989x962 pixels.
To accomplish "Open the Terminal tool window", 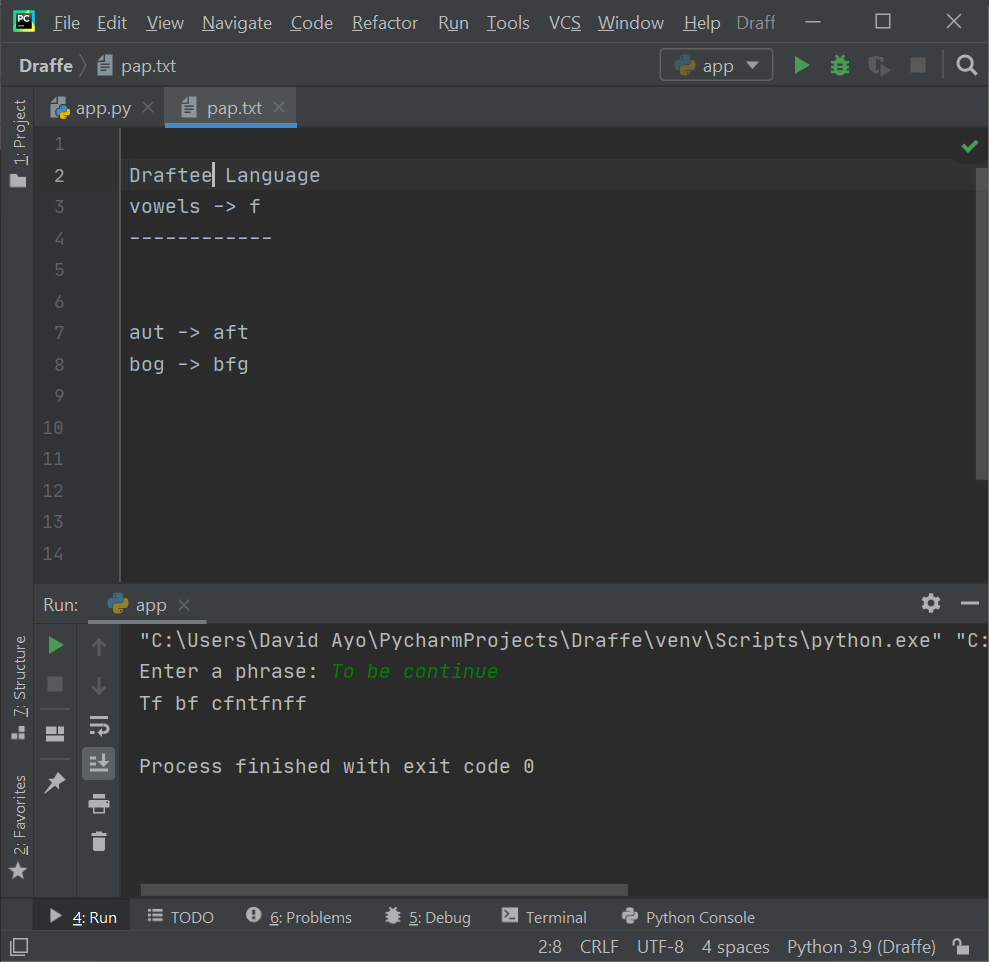I will click(x=545, y=917).
